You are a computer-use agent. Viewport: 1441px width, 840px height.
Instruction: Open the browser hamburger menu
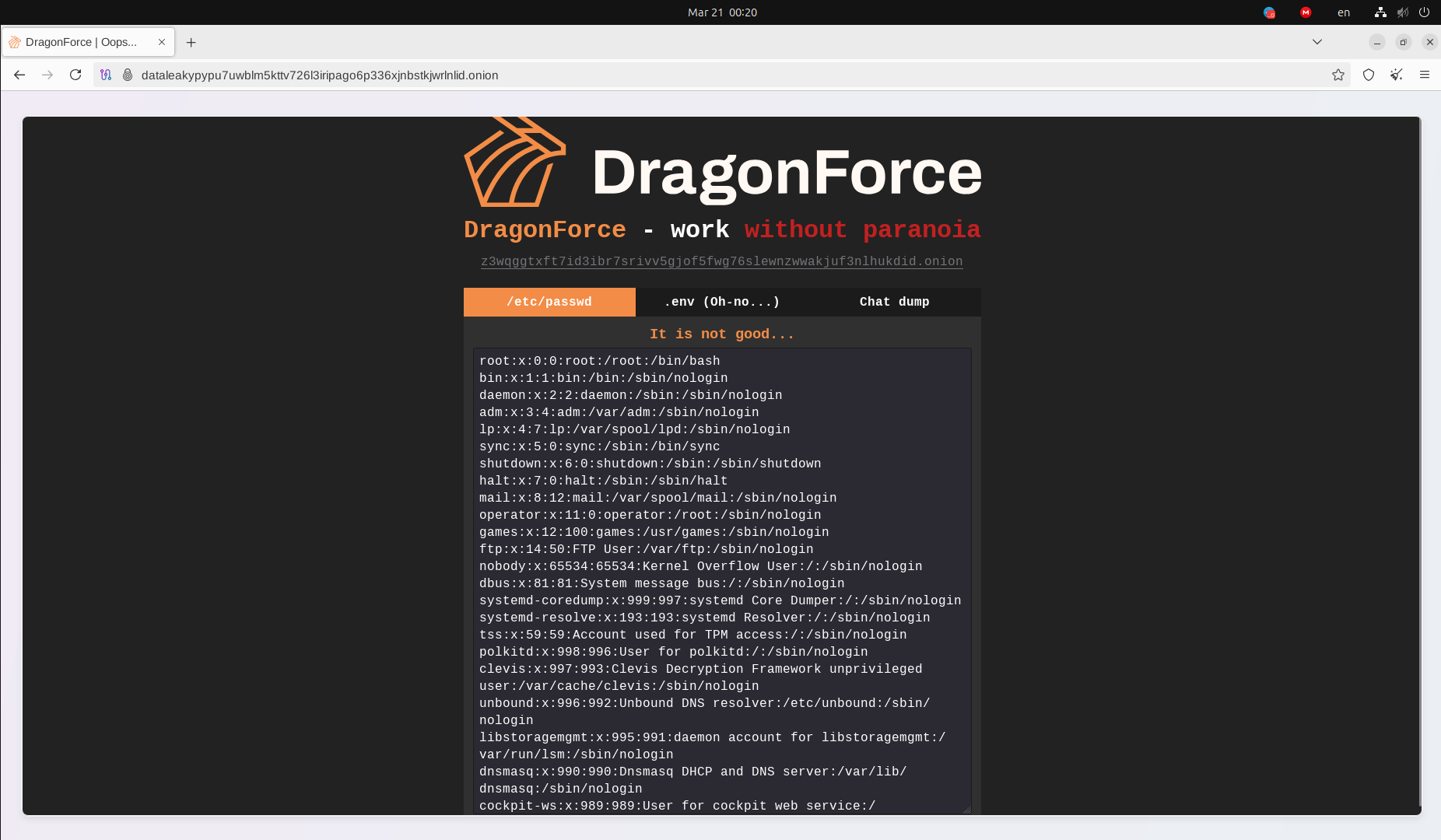point(1425,75)
